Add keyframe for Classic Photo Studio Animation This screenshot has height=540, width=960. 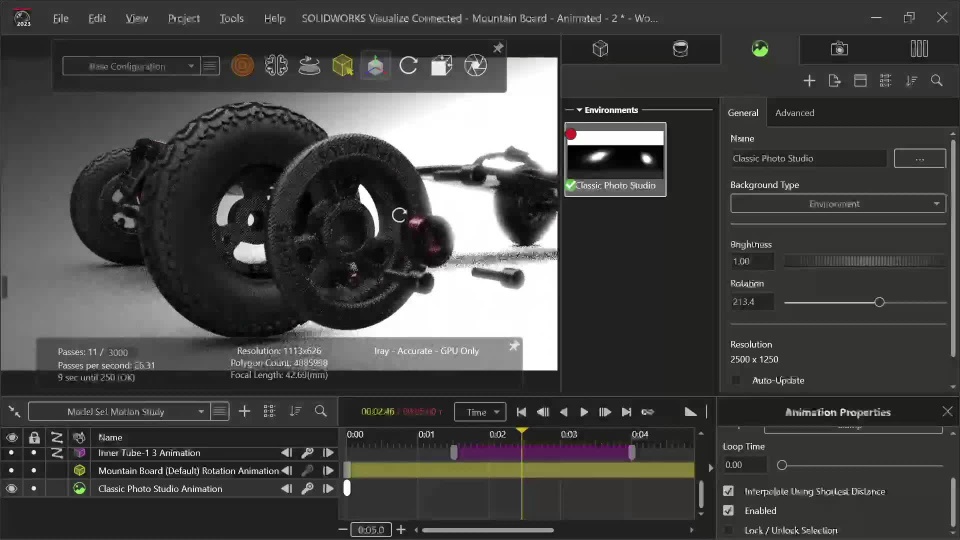pos(307,489)
